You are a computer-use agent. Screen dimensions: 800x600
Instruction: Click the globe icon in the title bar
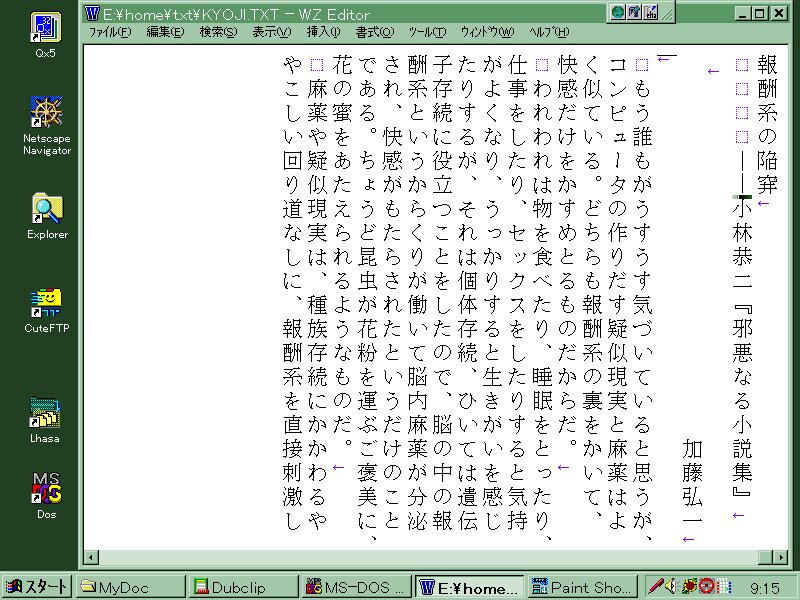click(x=618, y=12)
